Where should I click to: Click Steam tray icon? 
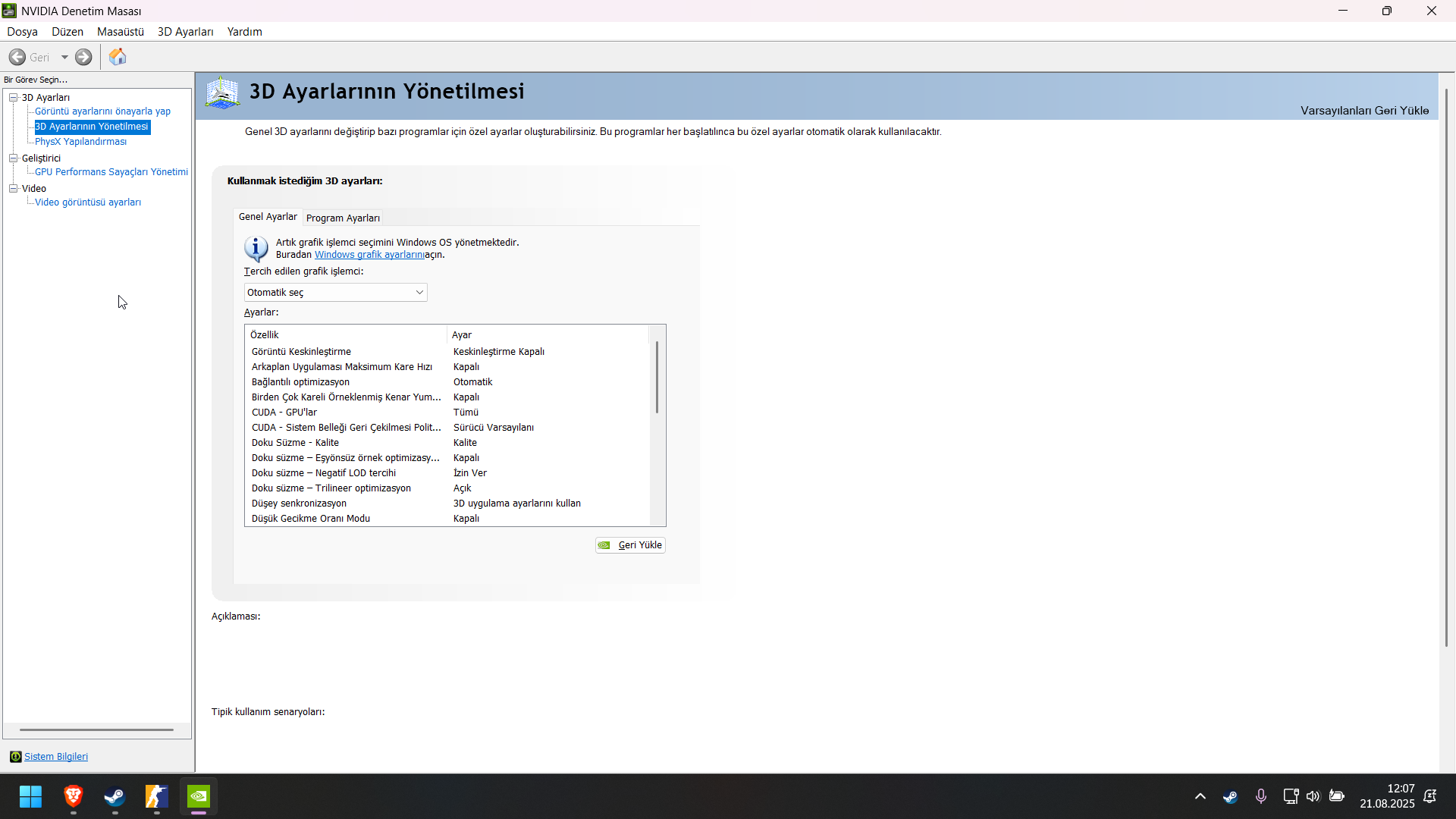coord(1230,796)
